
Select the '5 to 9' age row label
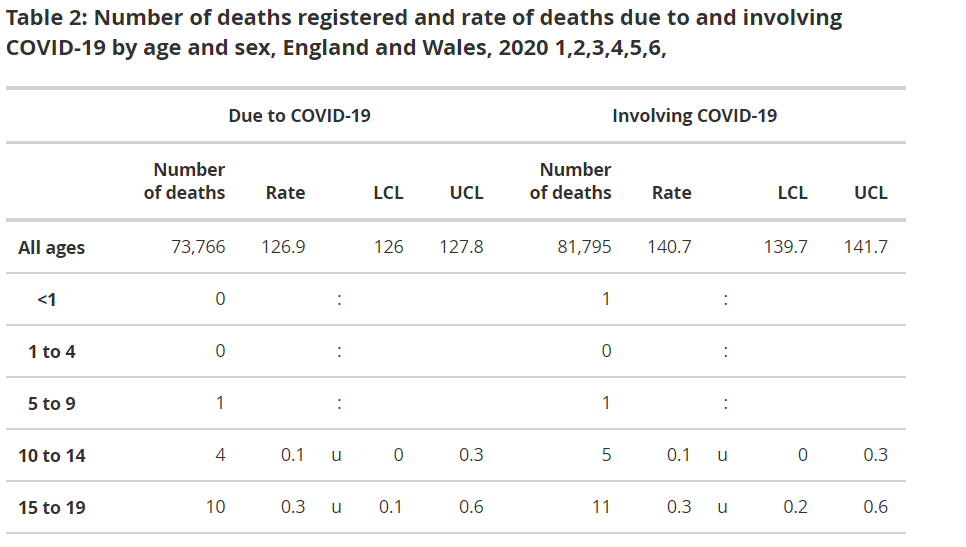point(52,404)
